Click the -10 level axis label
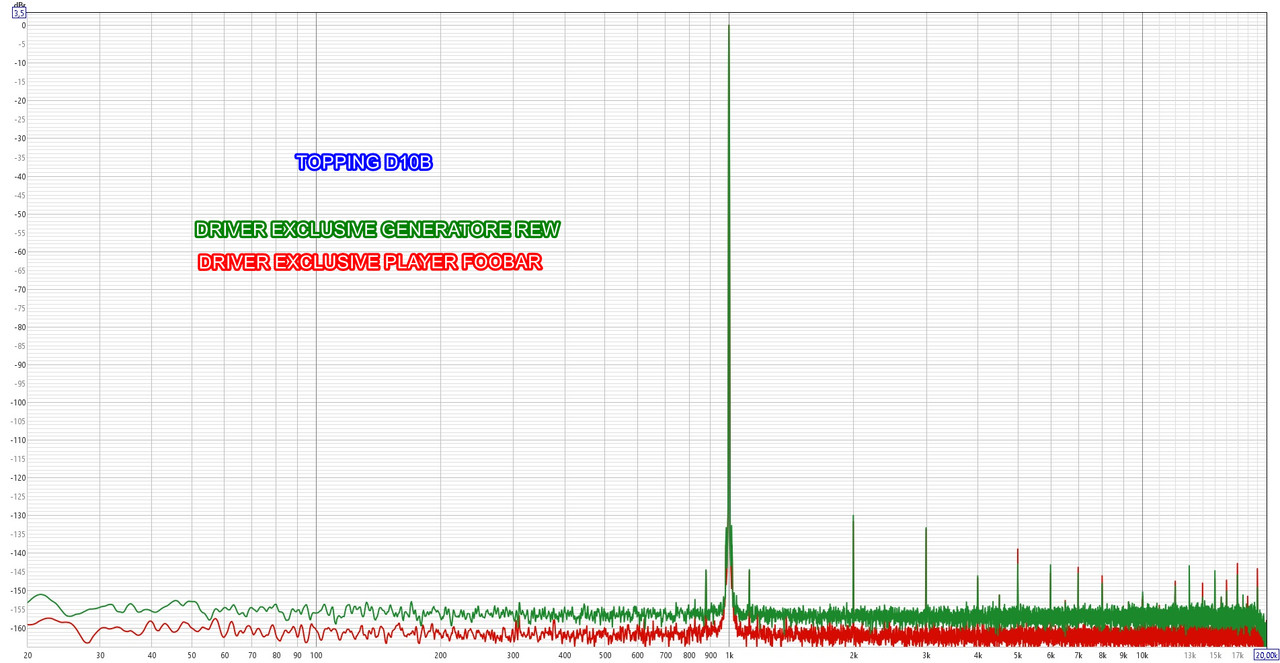 (x=19, y=63)
